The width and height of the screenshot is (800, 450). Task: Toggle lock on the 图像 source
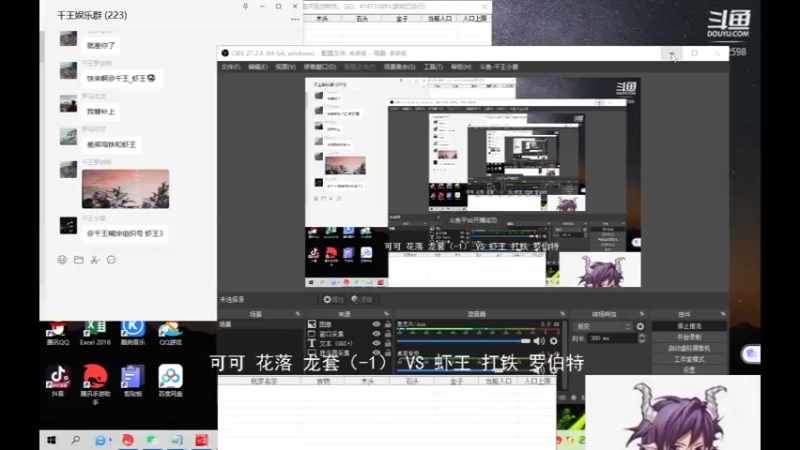(388, 324)
